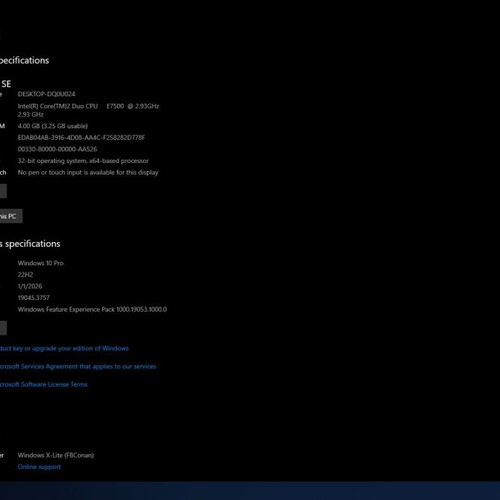Select the installed RAM value 4.00 GB
The width and height of the screenshot is (500, 500).
click(53, 126)
